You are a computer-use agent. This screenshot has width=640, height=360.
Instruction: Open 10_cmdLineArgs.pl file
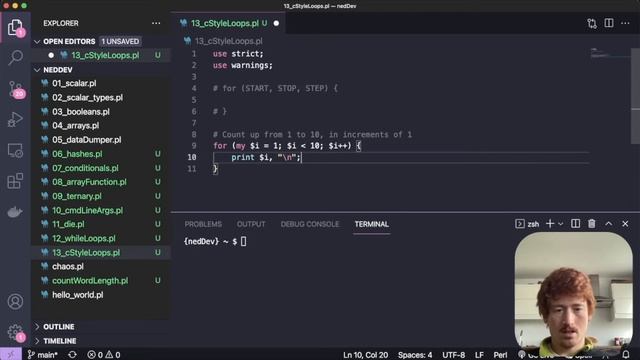tap(87, 210)
